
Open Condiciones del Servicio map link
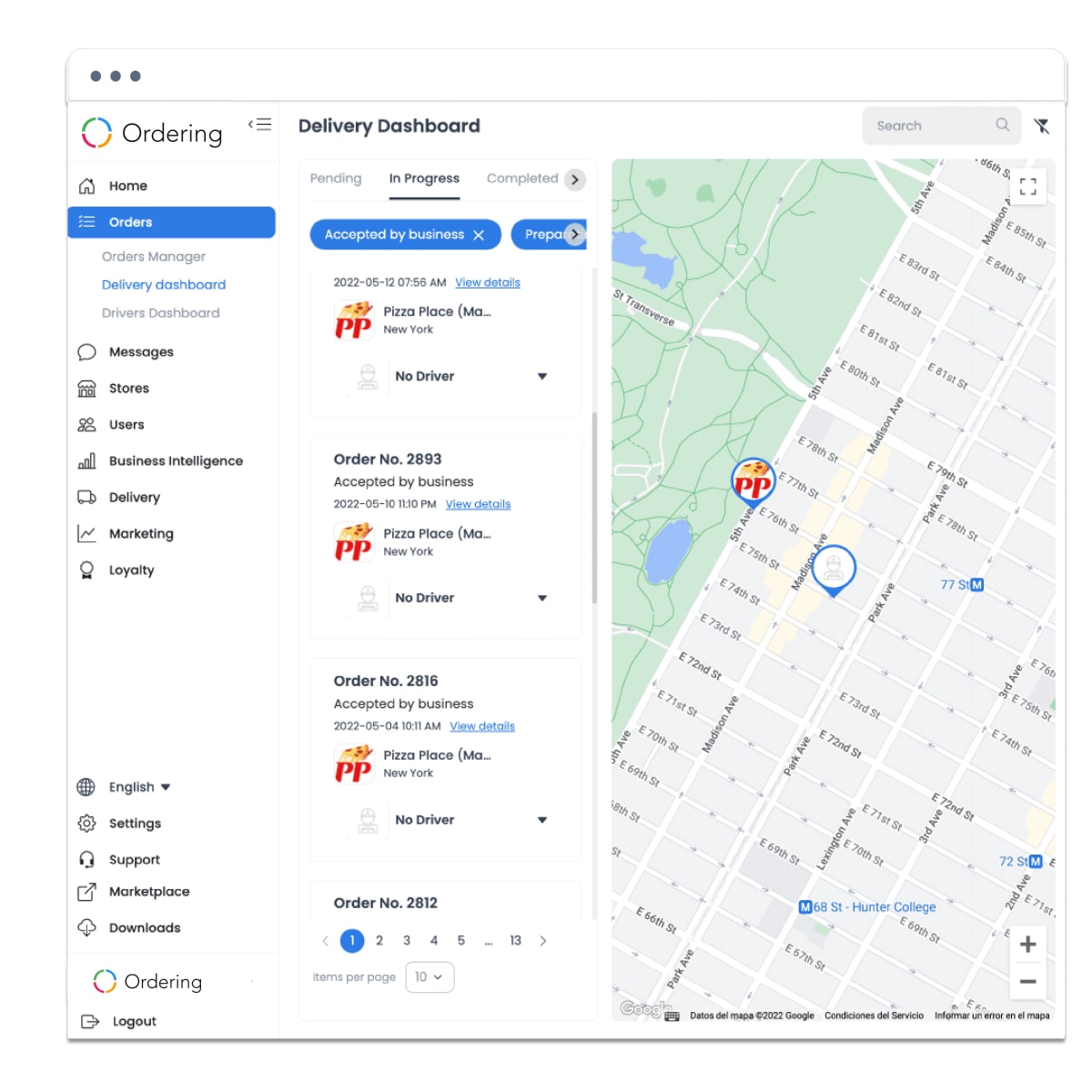pyautogui.click(x=874, y=1016)
